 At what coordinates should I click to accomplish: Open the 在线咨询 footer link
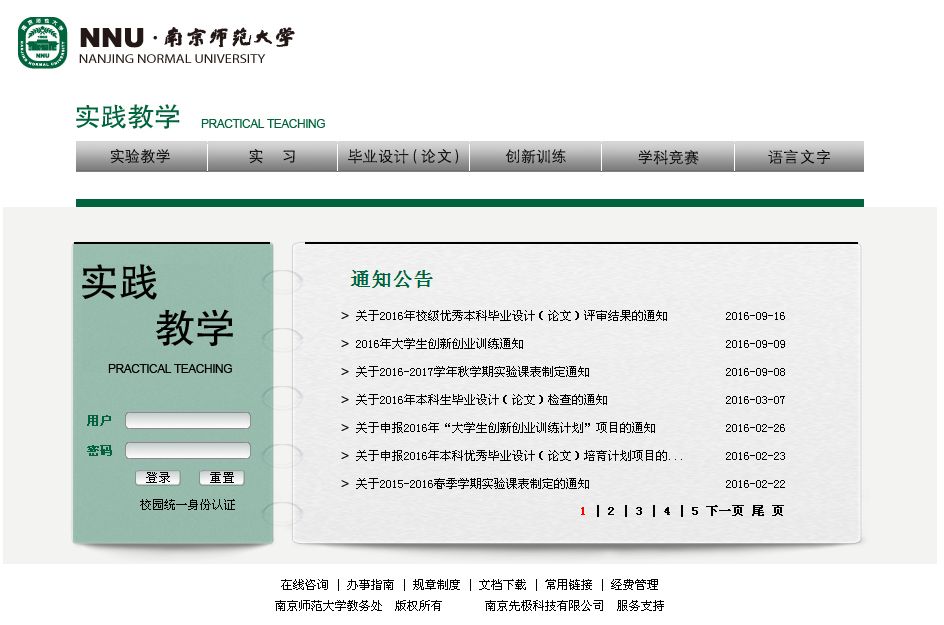(304, 585)
